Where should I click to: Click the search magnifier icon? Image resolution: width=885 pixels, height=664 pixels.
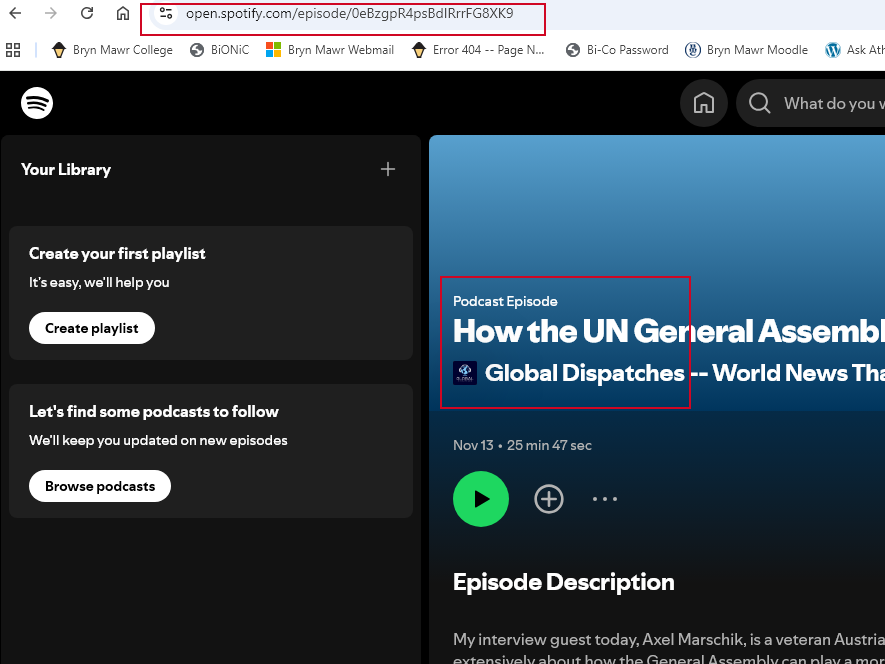(760, 103)
